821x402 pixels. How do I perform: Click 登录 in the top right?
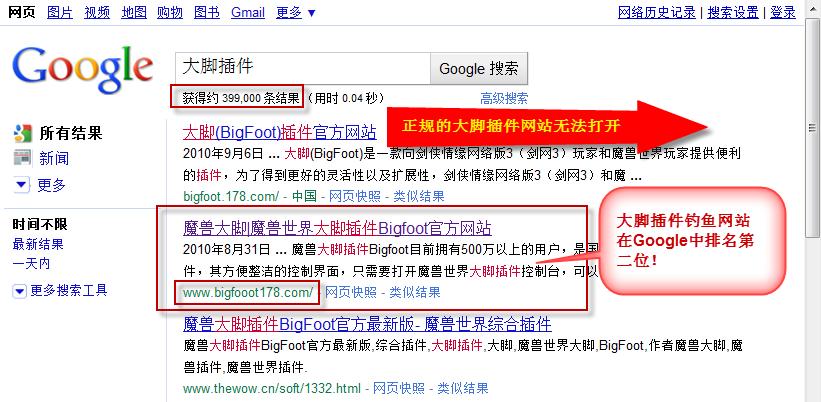click(783, 12)
